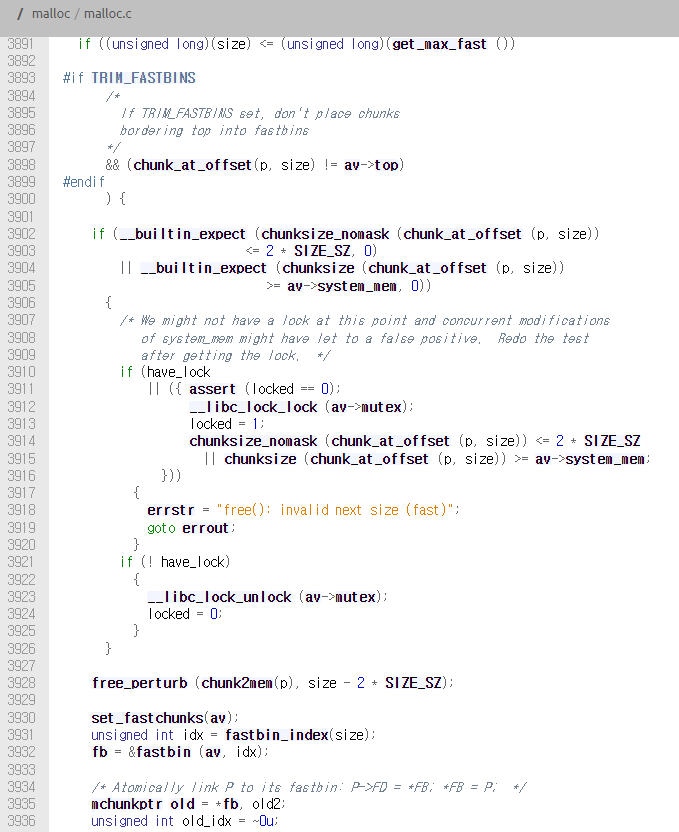Click line number 3921

coord(21,562)
